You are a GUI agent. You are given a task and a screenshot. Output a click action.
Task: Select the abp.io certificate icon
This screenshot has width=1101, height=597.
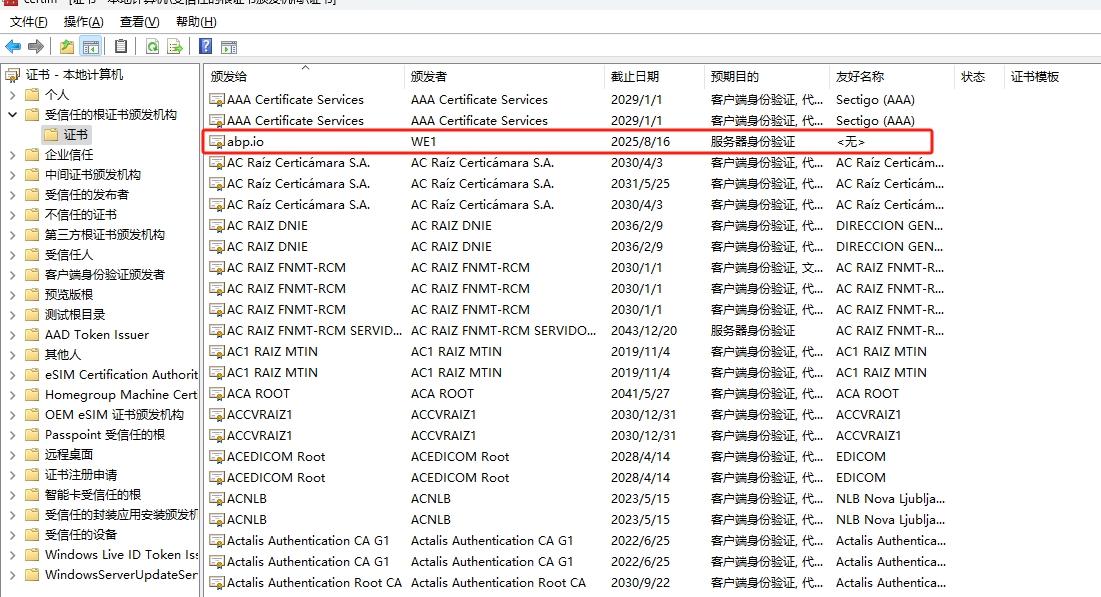[x=216, y=142]
